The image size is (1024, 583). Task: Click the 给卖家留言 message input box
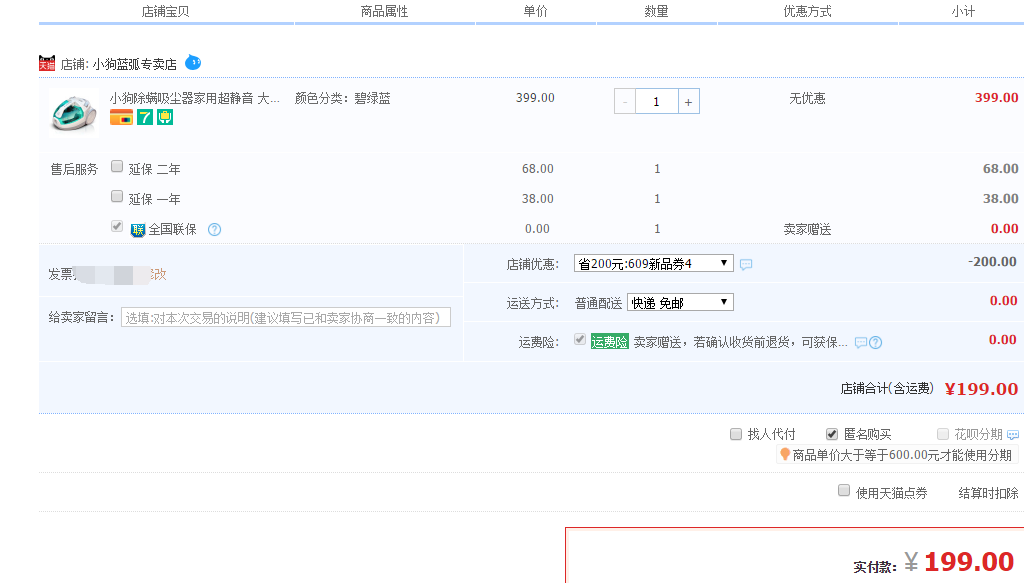click(x=286, y=317)
